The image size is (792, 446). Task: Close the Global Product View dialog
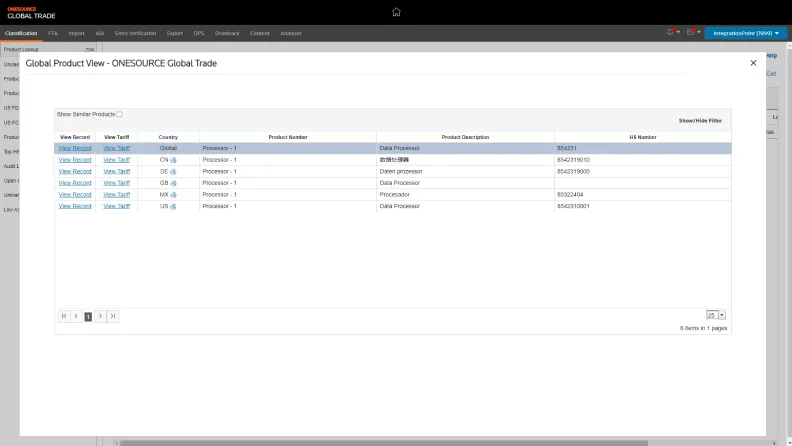[753, 63]
